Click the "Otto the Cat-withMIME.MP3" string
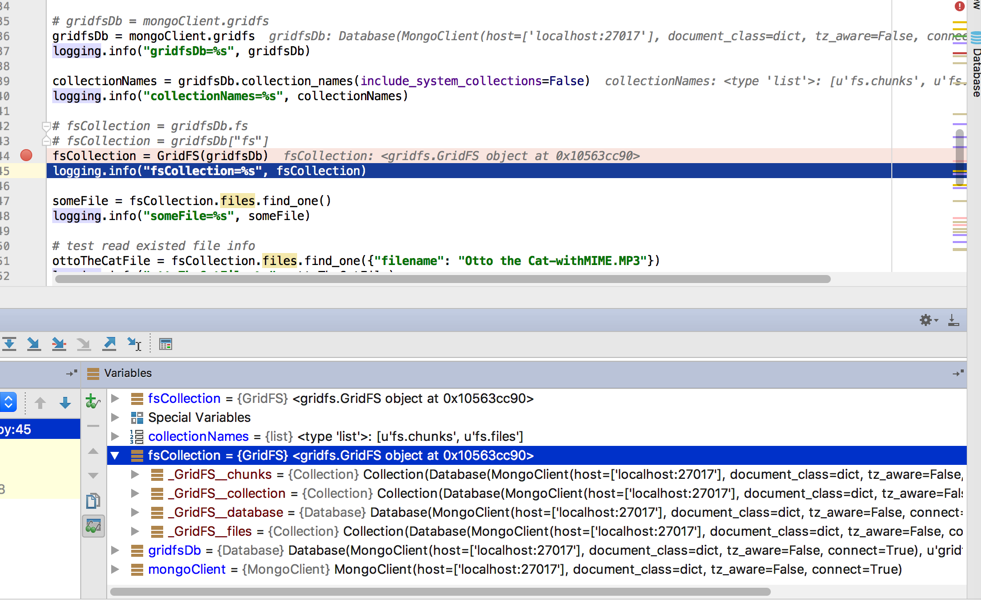Image resolution: width=981 pixels, height=600 pixels. pyautogui.click(x=552, y=261)
